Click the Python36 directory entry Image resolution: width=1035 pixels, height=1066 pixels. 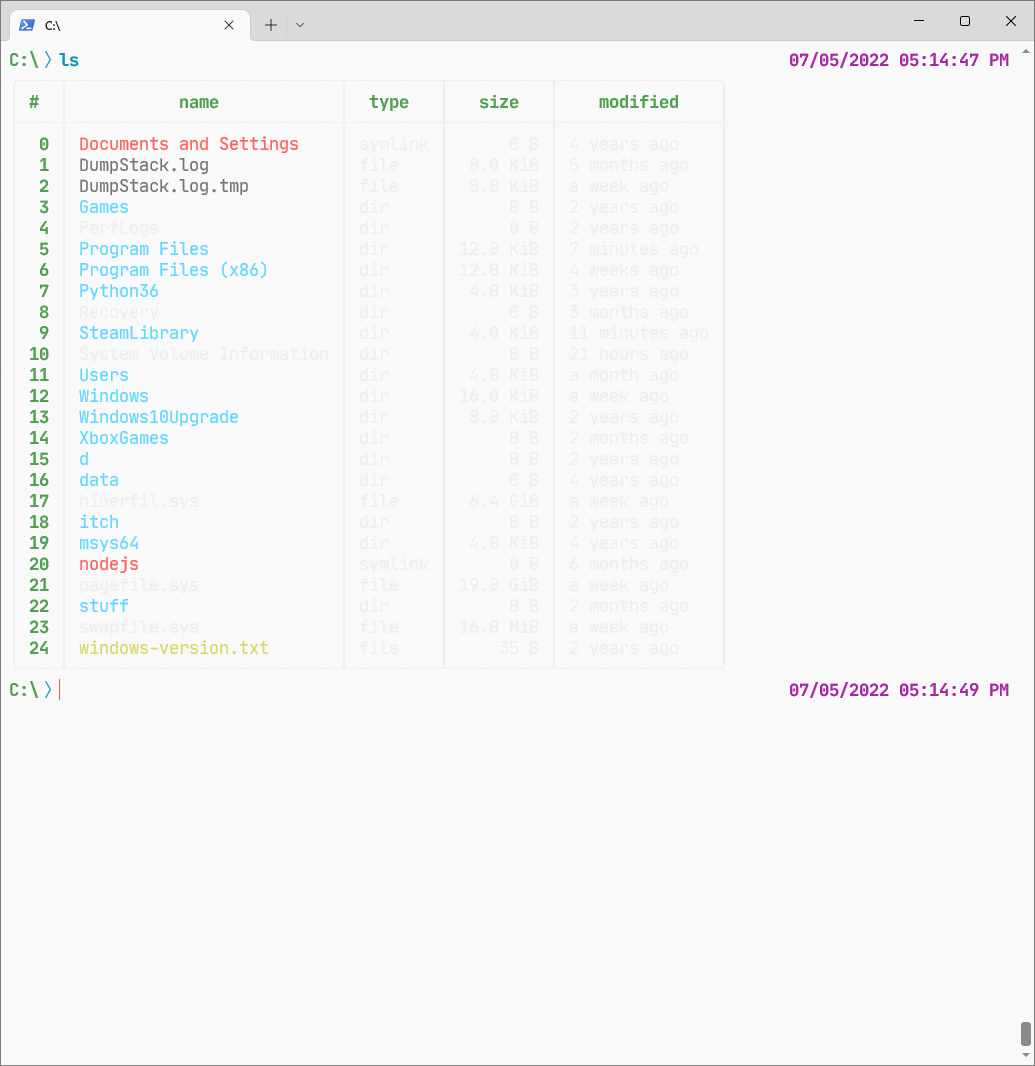tap(118, 291)
